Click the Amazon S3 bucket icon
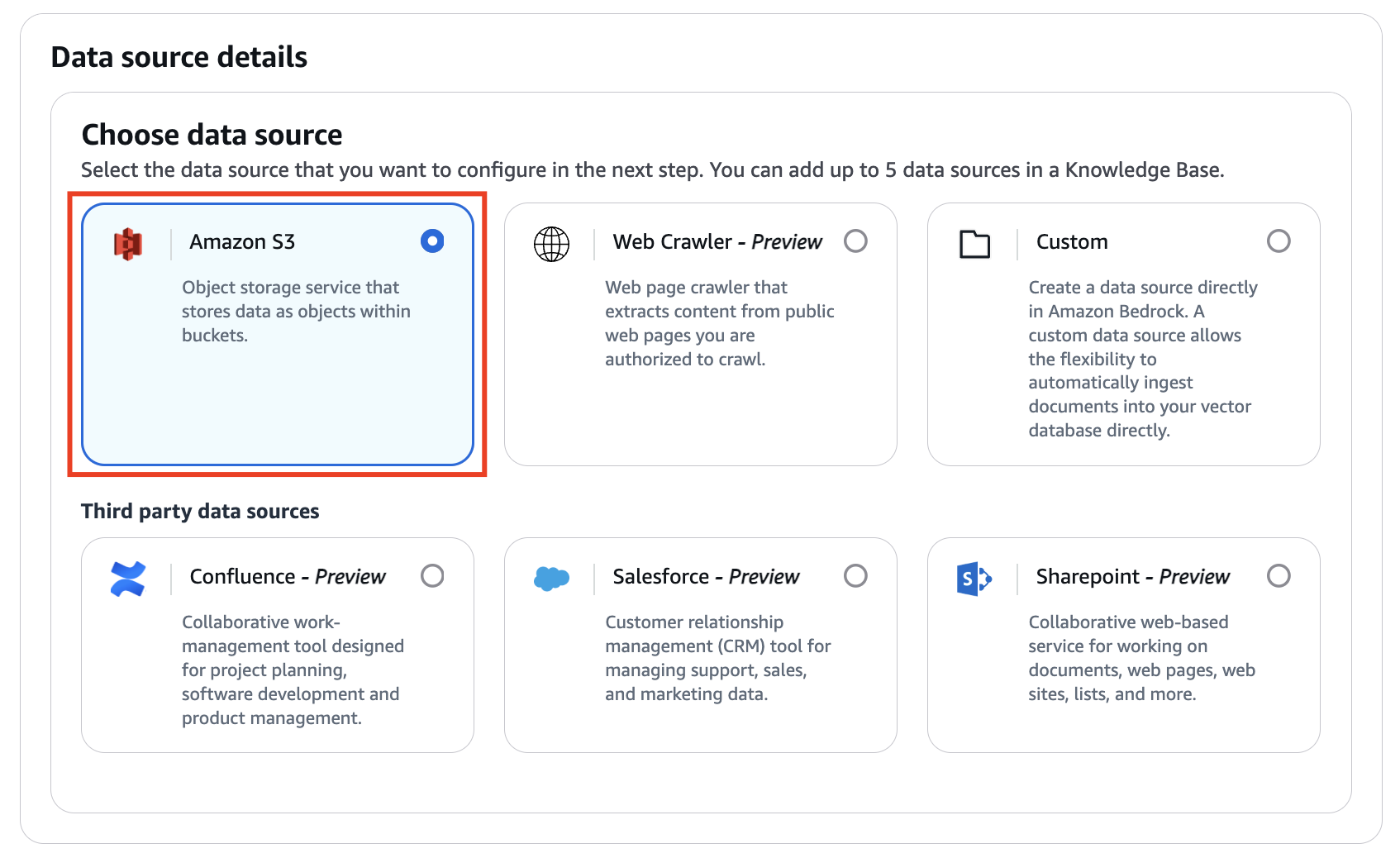 (x=129, y=243)
